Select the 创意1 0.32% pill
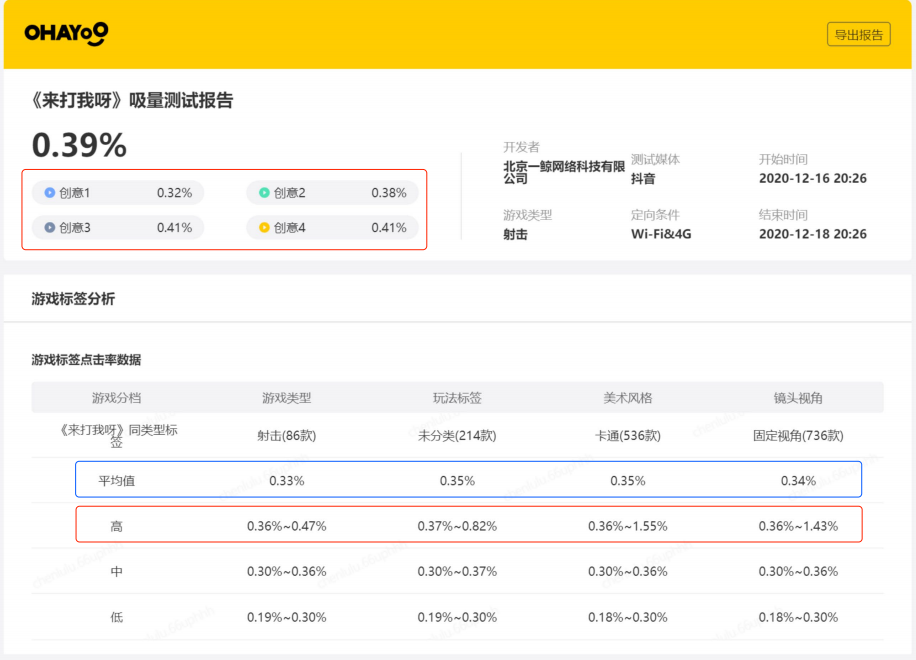Image resolution: width=916 pixels, height=660 pixels. point(118,193)
